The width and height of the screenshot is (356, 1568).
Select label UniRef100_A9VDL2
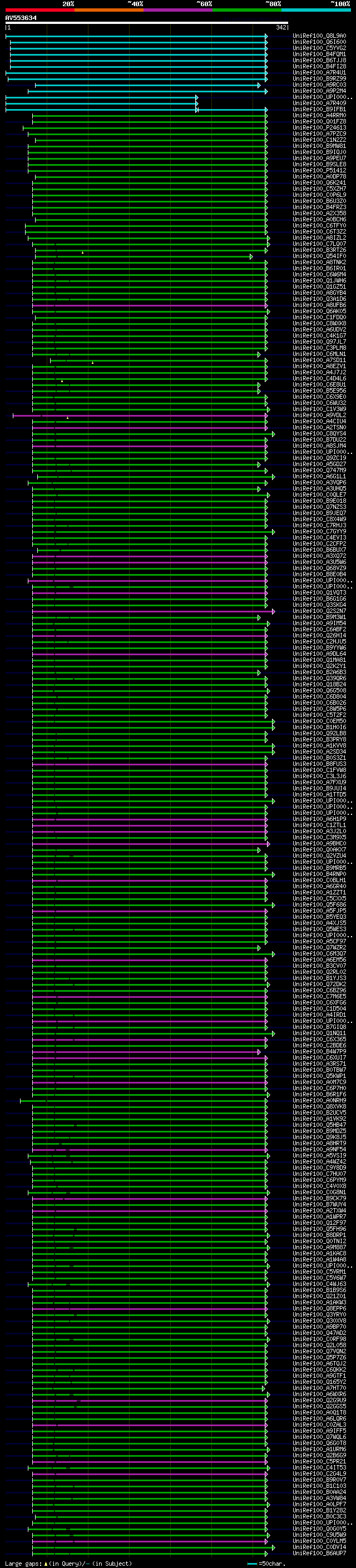point(319,415)
